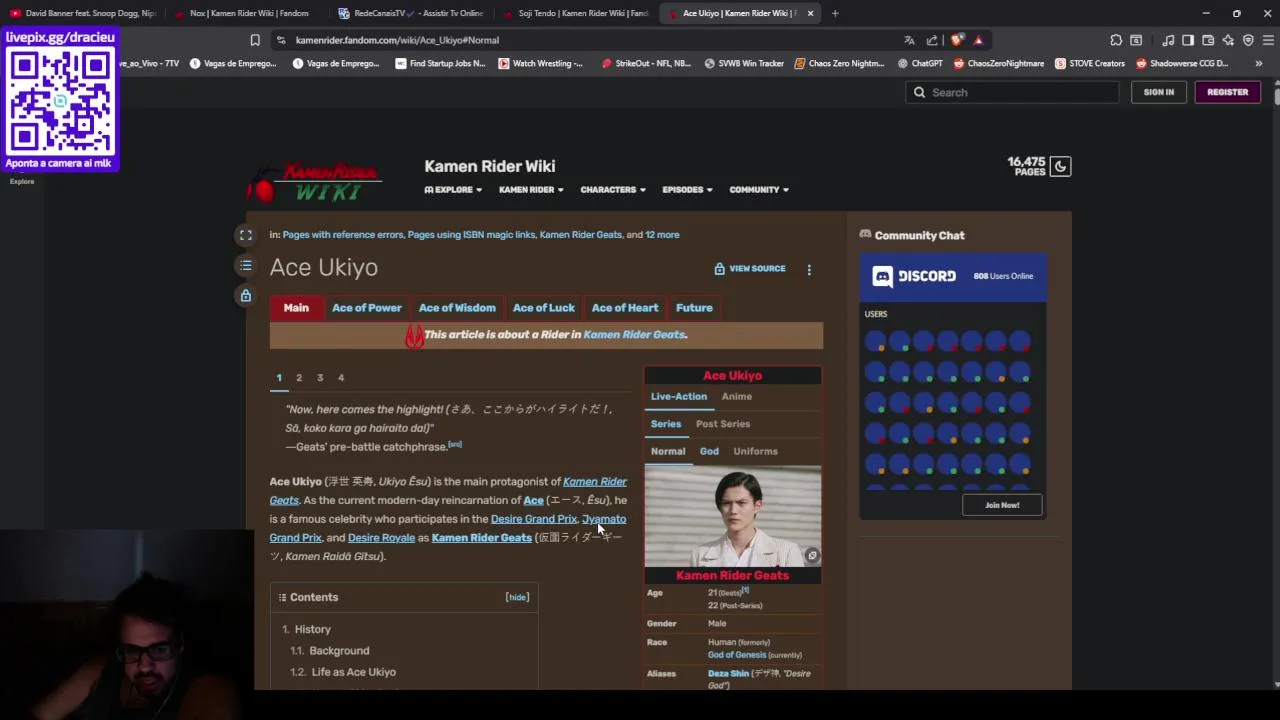Open the Brave playlist music icon

(x=1168, y=40)
